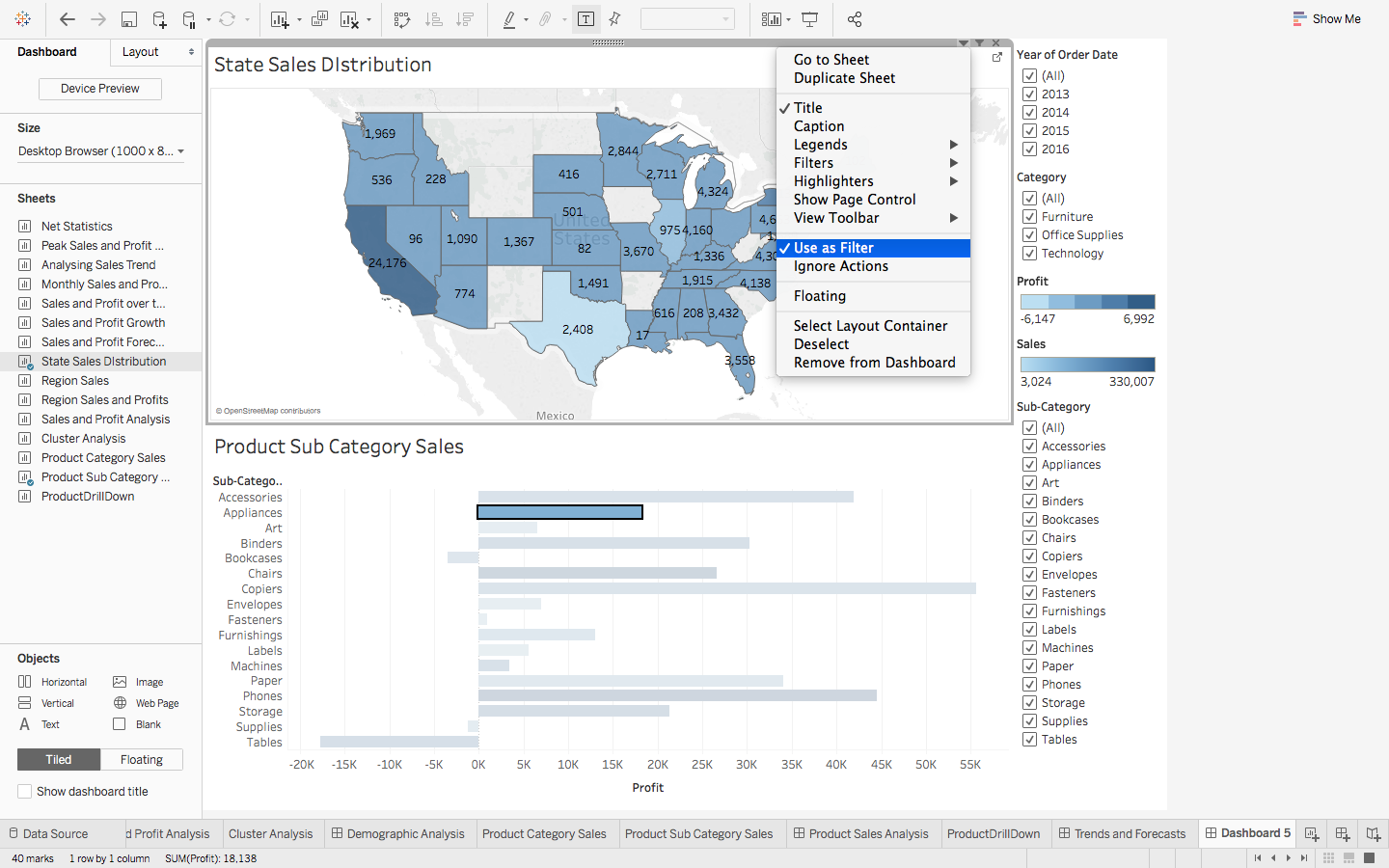This screenshot has height=868, width=1389.
Task: Toggle the Furniture category checkbox
Action: tap(1029, 217)
